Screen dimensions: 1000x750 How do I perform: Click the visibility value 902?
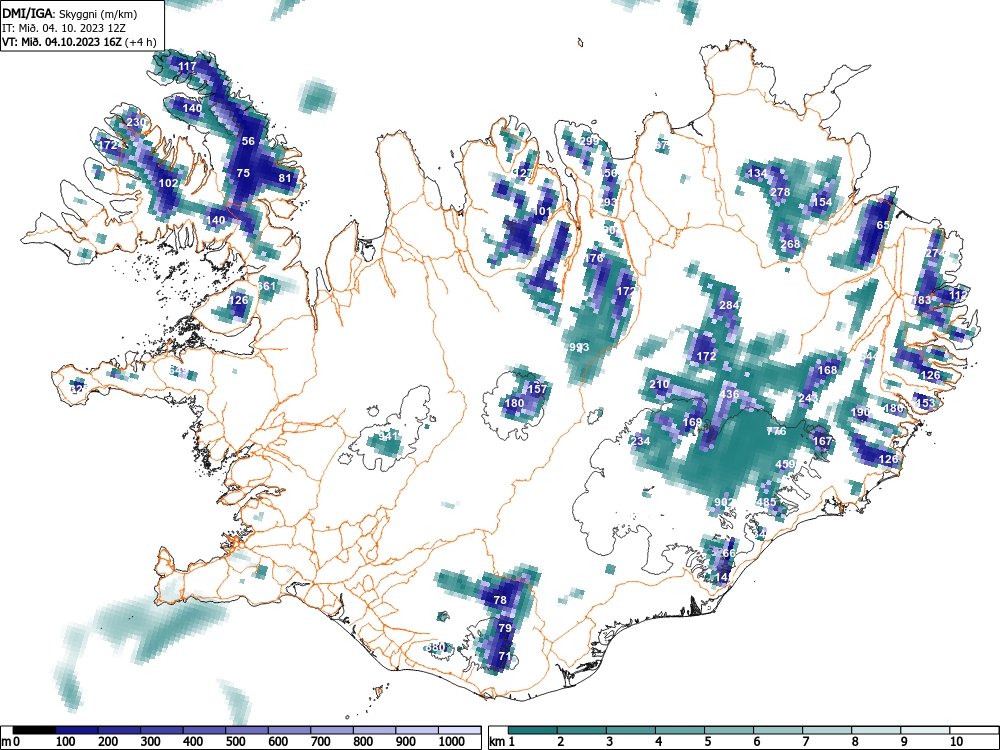point(724,502)
